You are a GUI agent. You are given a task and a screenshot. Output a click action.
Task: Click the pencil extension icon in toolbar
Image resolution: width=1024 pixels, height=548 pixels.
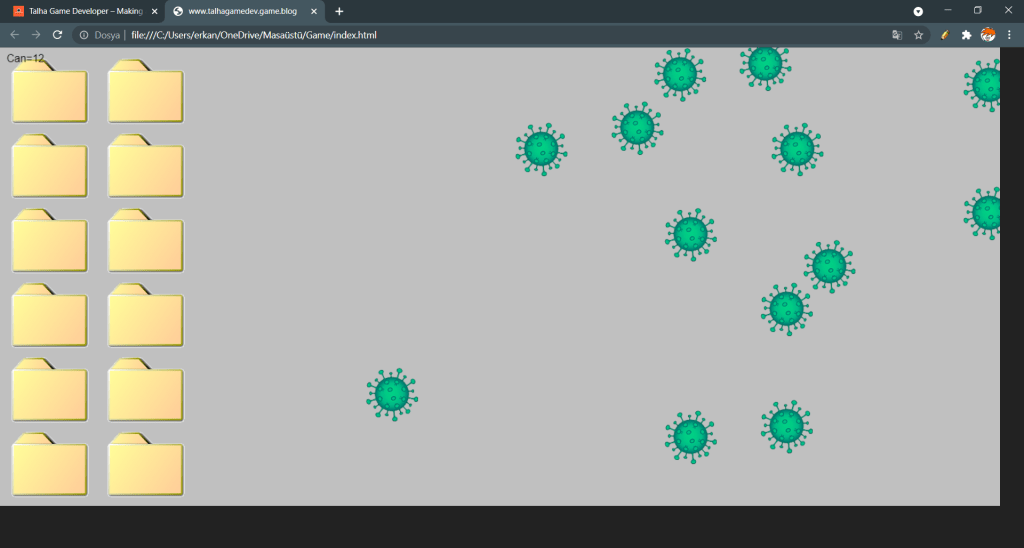tap(945, 34)
